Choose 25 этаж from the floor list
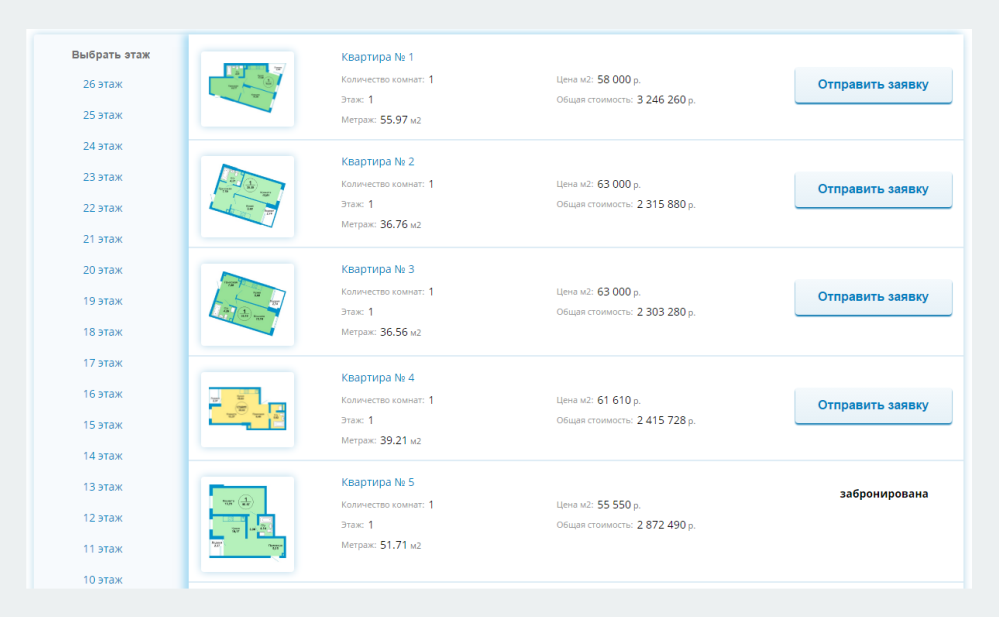The height and width of the screenshot is (617, 999). 103,115
